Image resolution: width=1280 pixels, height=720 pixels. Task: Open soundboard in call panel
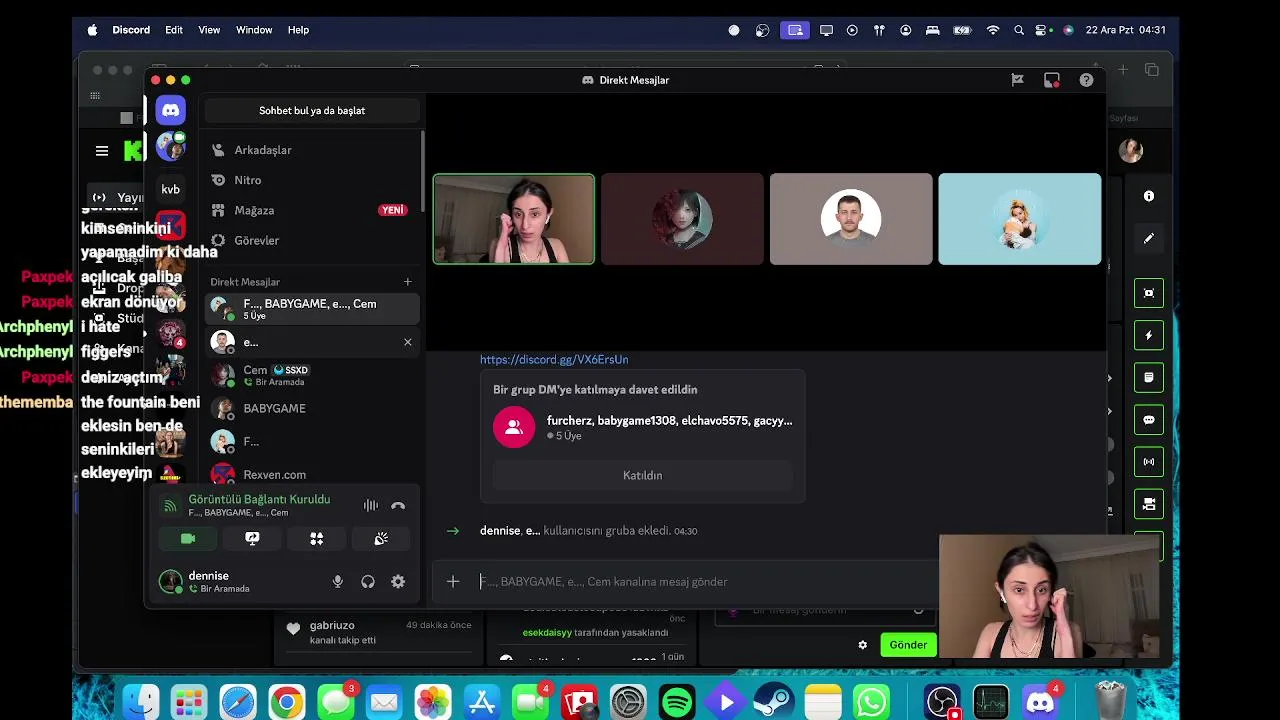[381, 538]
